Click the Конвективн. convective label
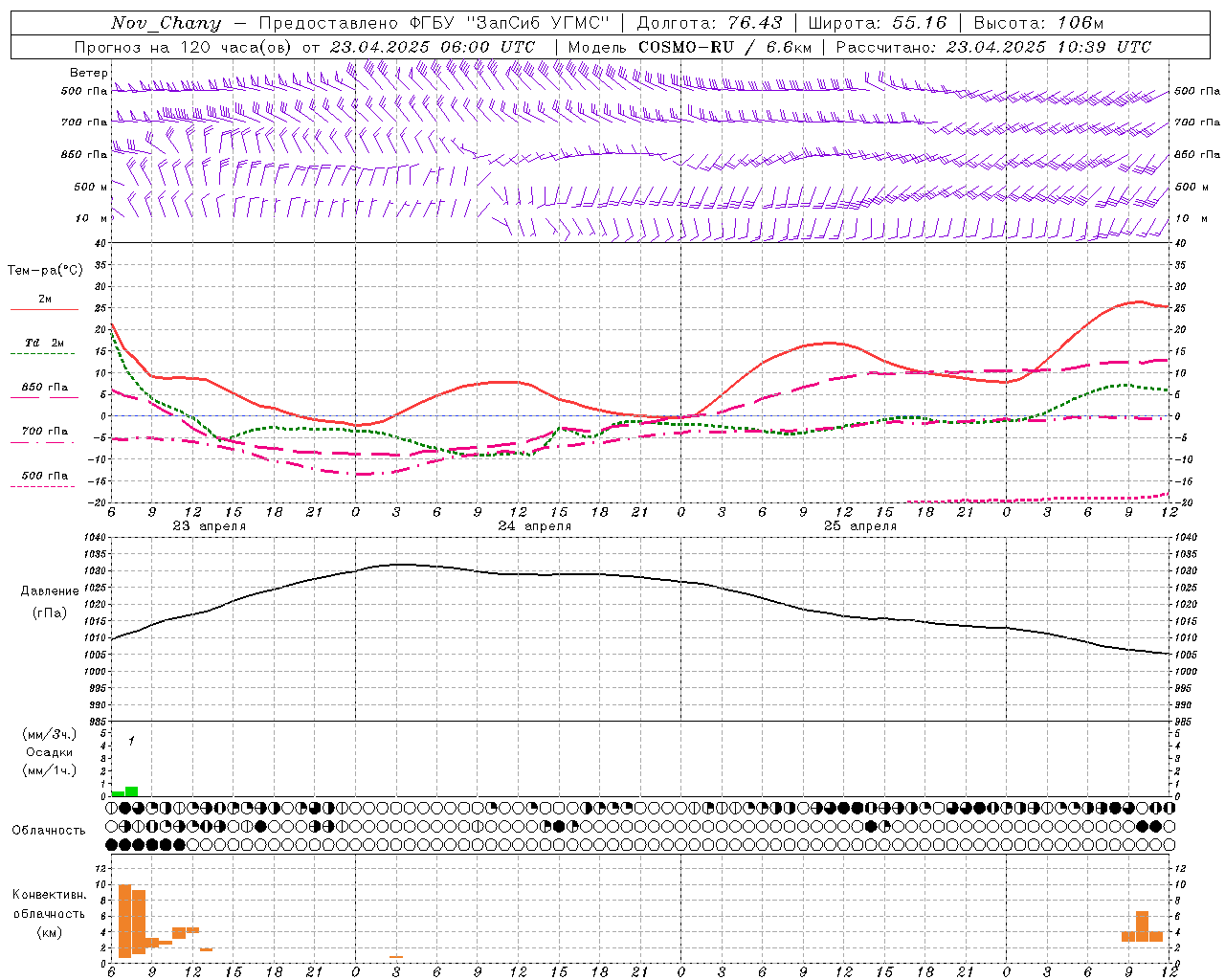 click(50, 895)
